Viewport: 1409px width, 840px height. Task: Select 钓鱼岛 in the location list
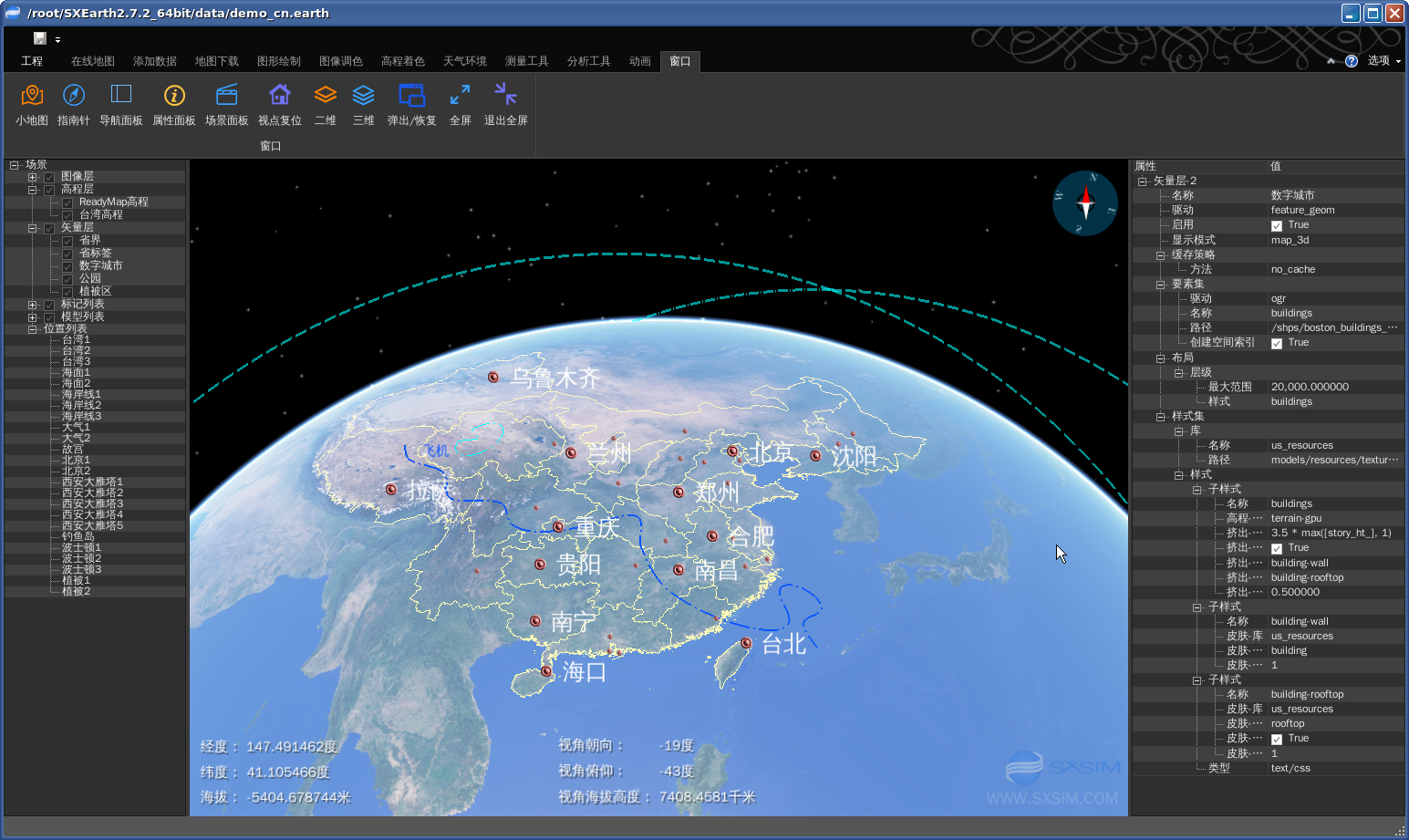(78, 537)
